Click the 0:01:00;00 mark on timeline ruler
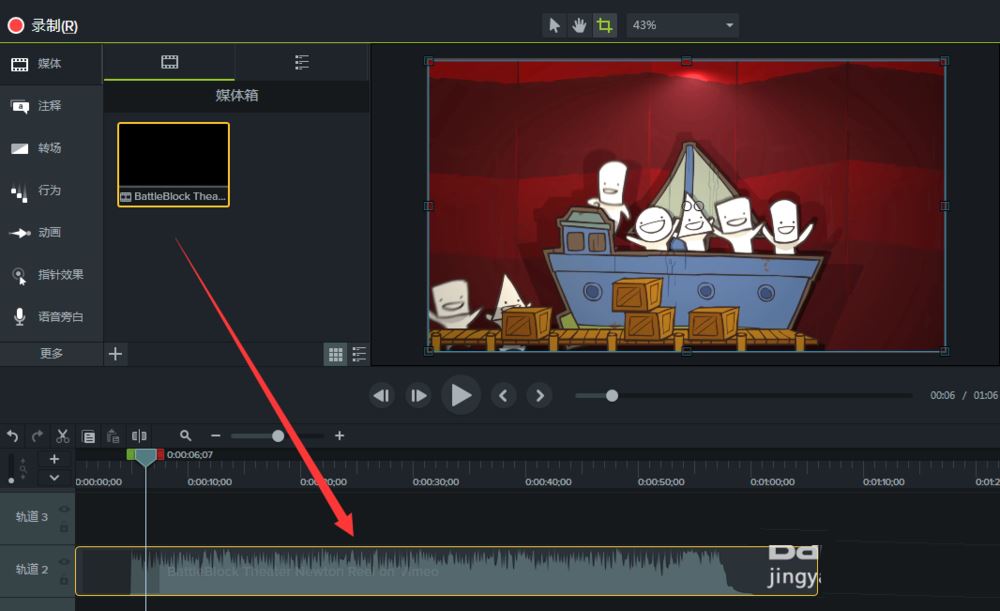 point(773,482)
